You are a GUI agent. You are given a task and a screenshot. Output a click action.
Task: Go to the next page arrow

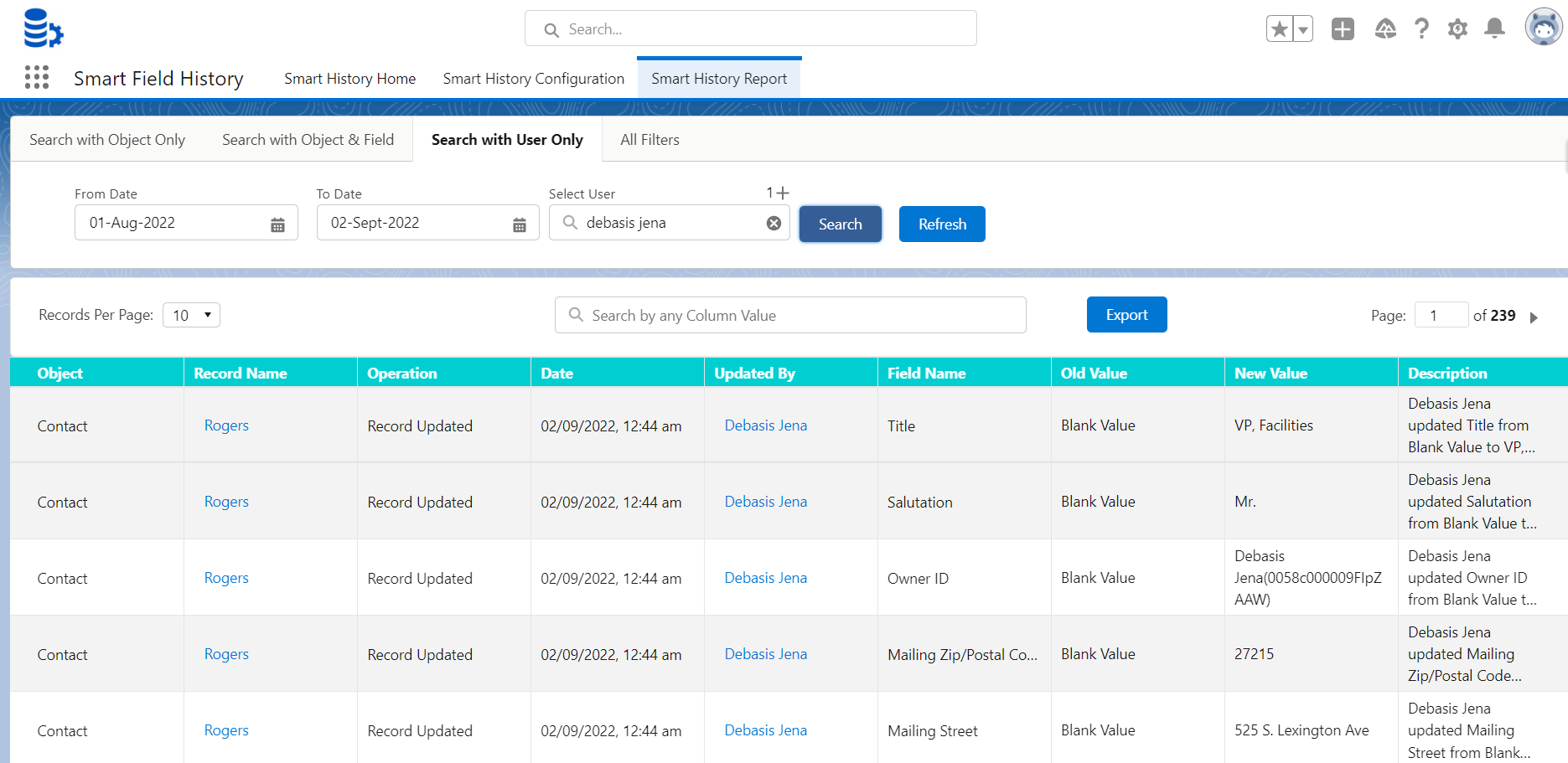[x=1534, y=317]
